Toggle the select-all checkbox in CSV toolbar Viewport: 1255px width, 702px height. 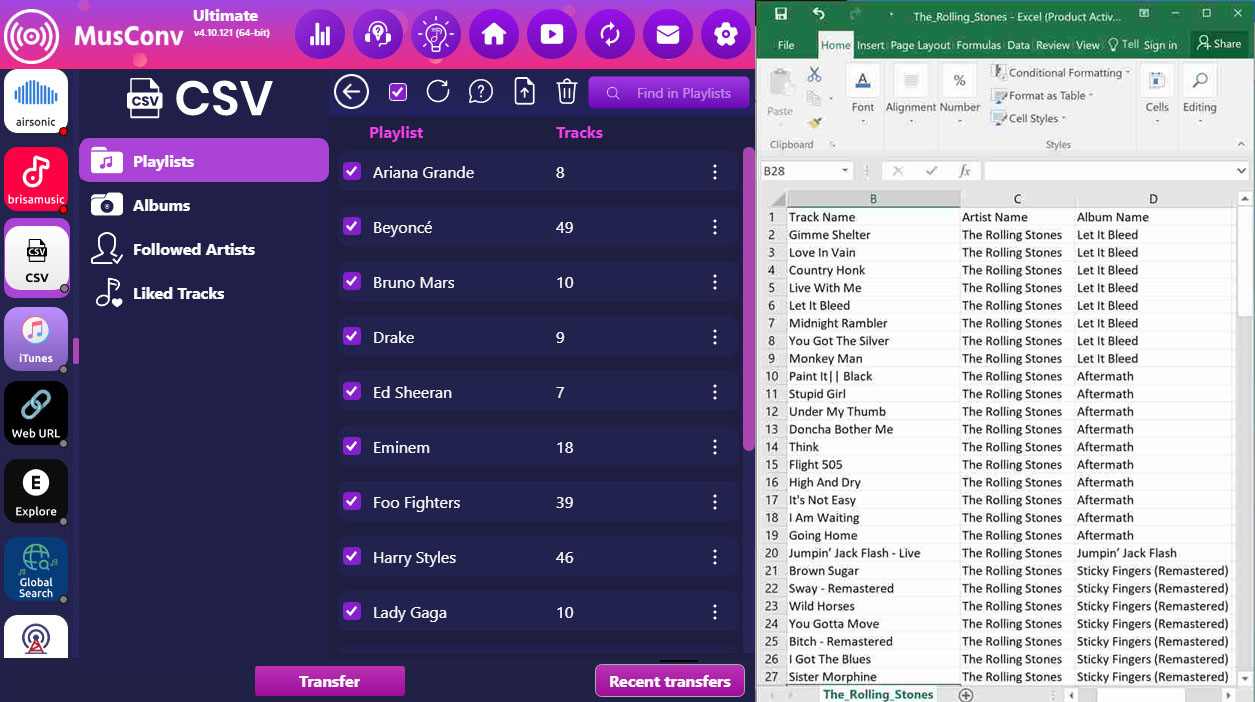(x=398, y=92)
